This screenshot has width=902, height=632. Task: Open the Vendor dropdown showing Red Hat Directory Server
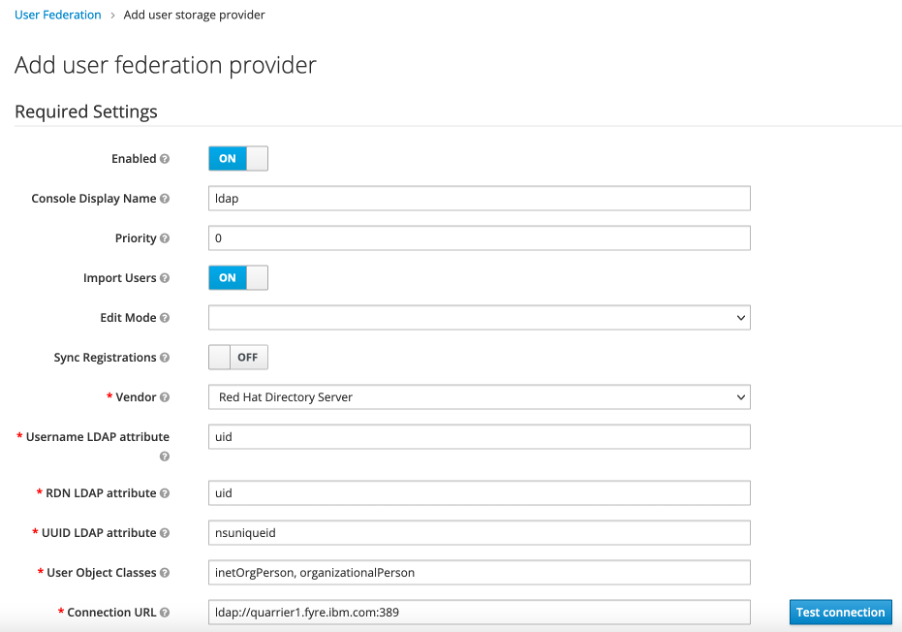479,397
